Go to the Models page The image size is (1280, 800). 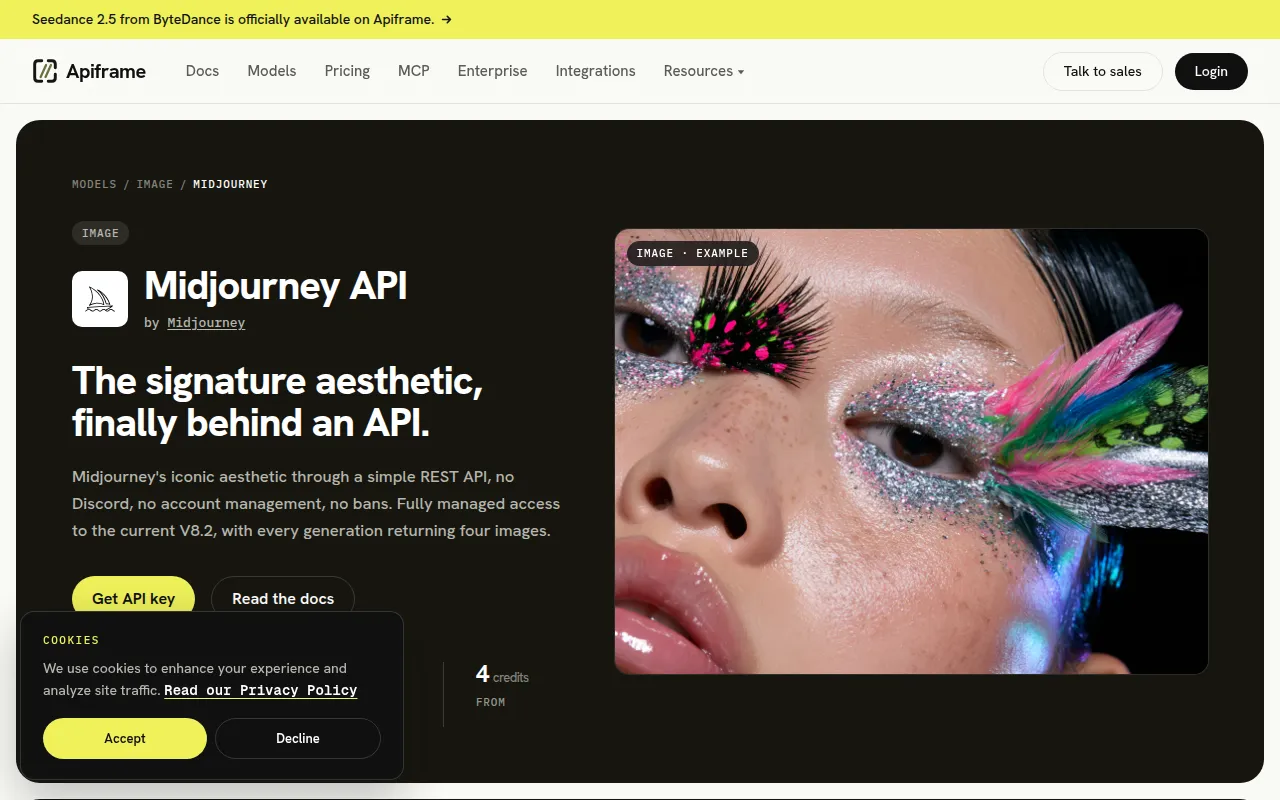pyautogui.click(x=272, y=71)
